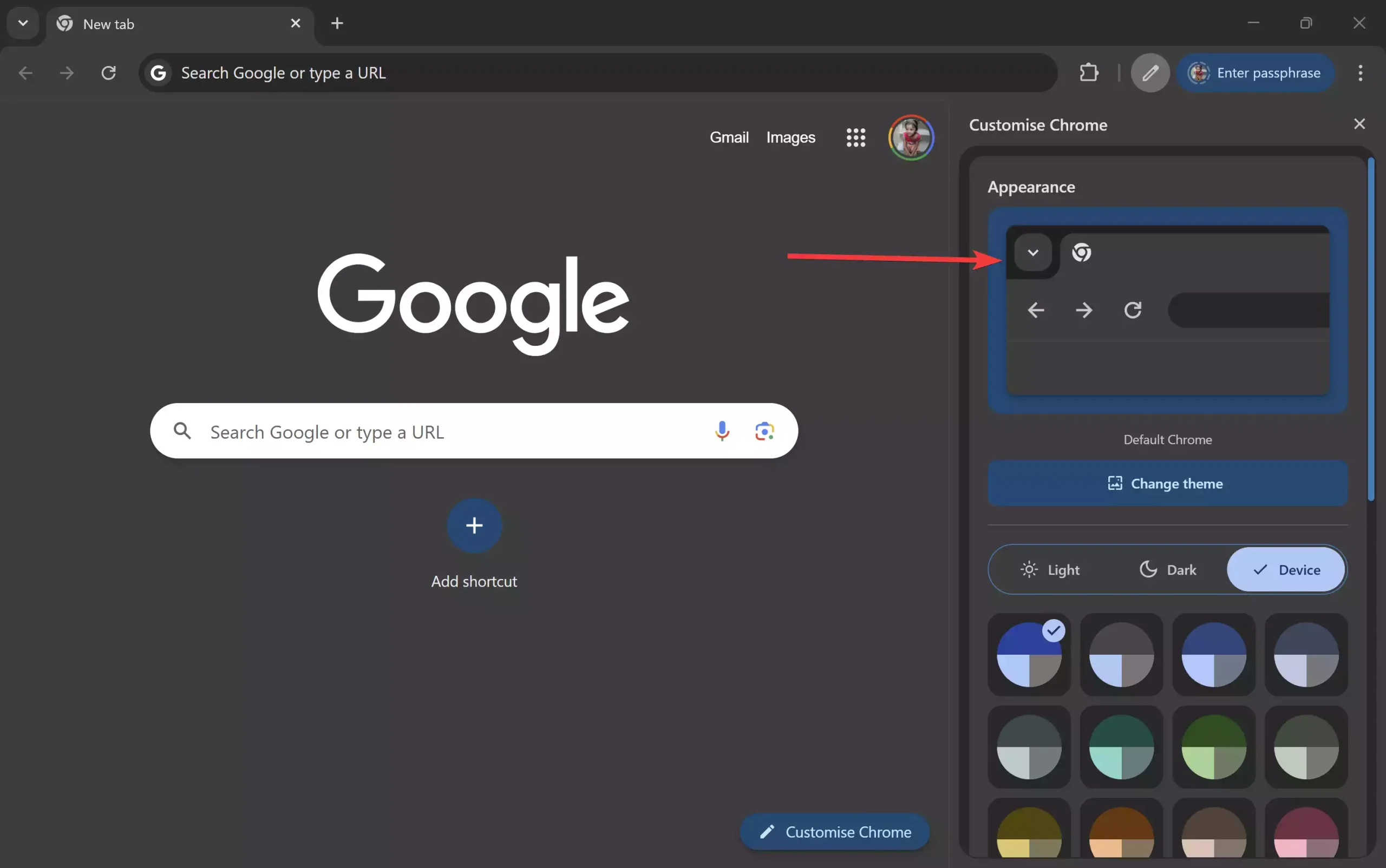Click the Google account profile picture

911,137
